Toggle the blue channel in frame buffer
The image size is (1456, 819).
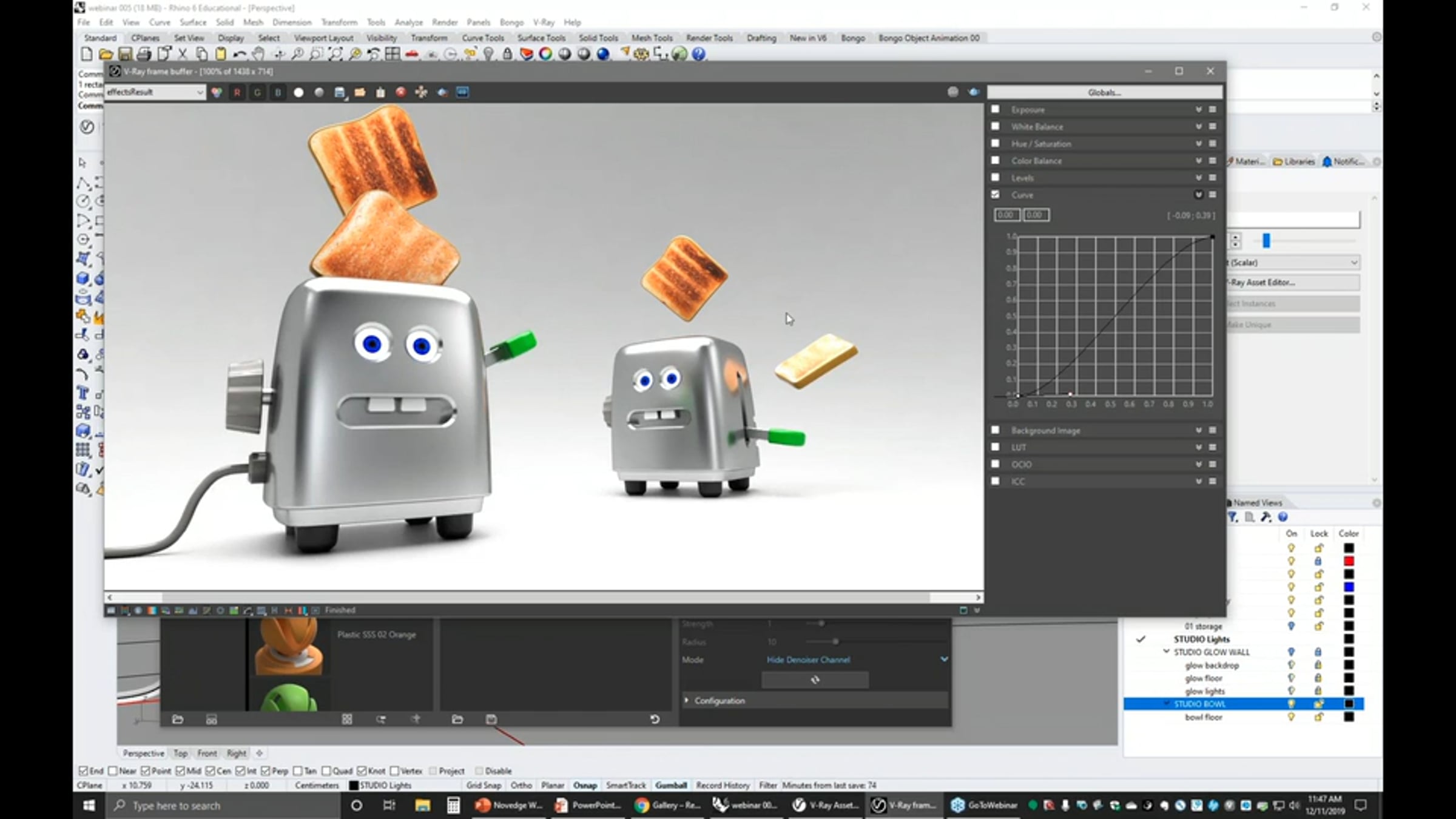(x=278, y=92)
